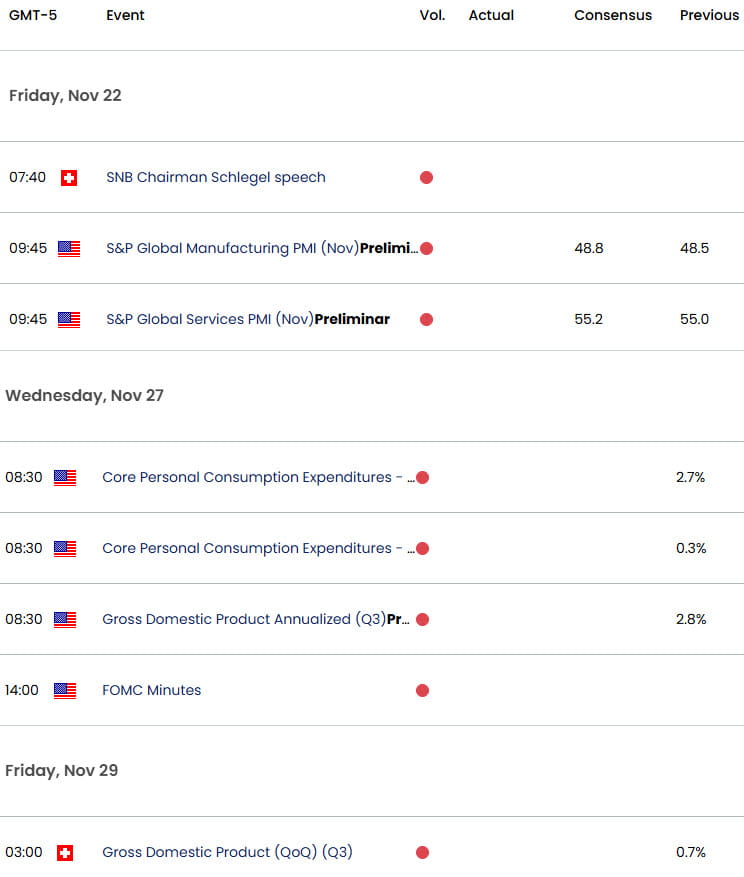The image size is (744, 877).
Task: Open S&P Global Manufacturing PMI event
Action: click(262, 248)
